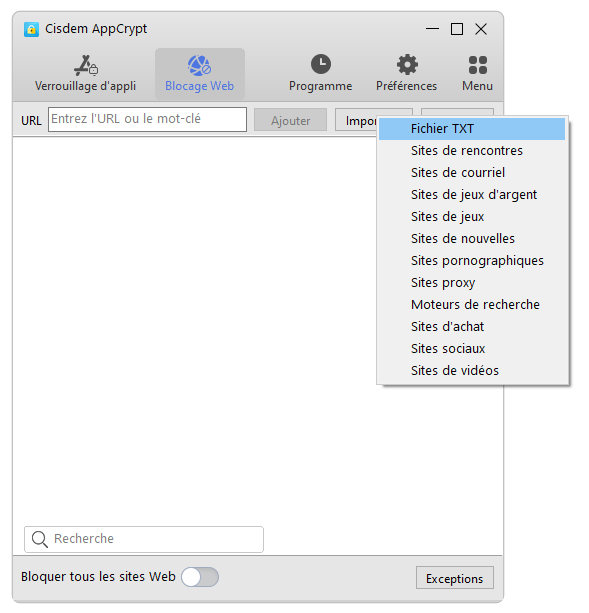Select Sites de courriel menu entry

click(x=472, y=172)
